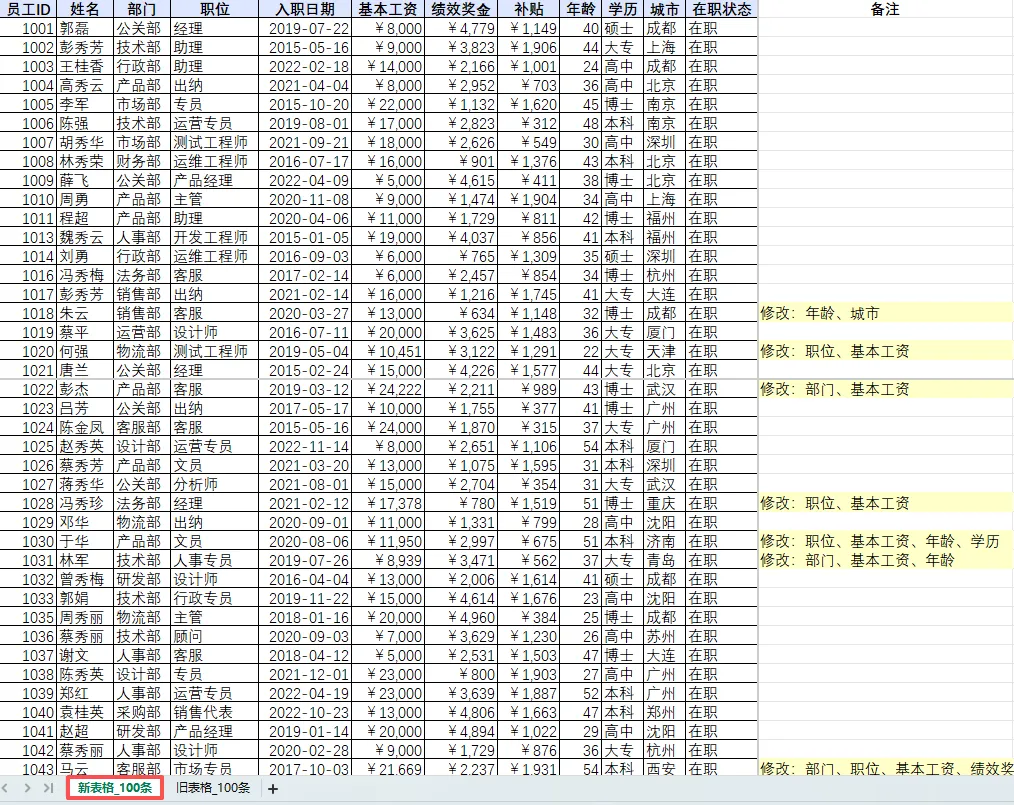Select the salary cell ￥21,669
1014x805 pixels.
click(x=387, y=768)
